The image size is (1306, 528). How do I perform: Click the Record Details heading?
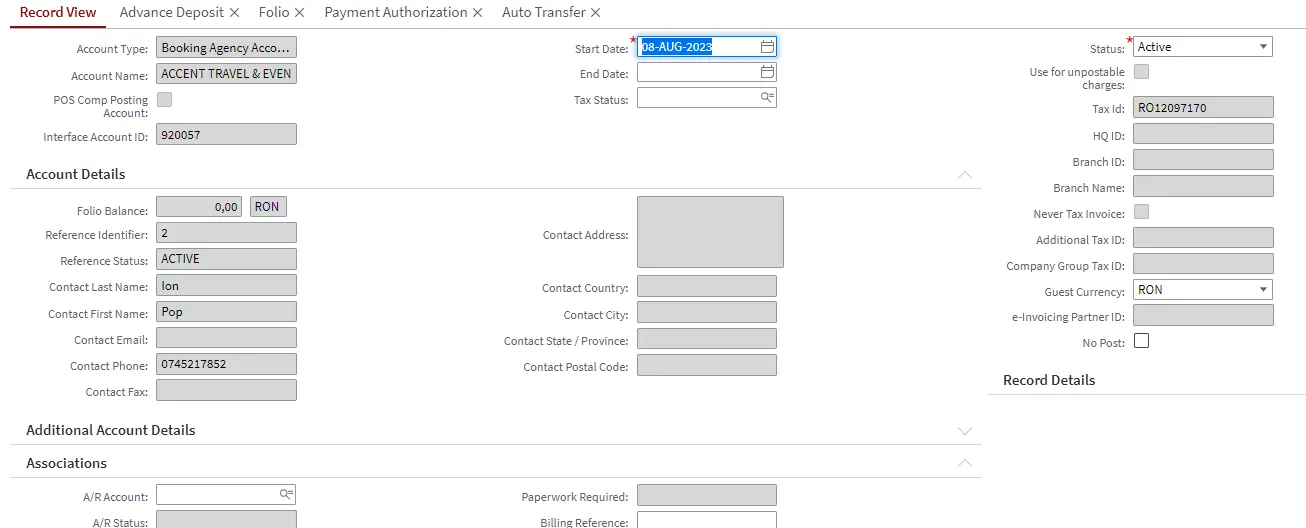click(1049, 380)
